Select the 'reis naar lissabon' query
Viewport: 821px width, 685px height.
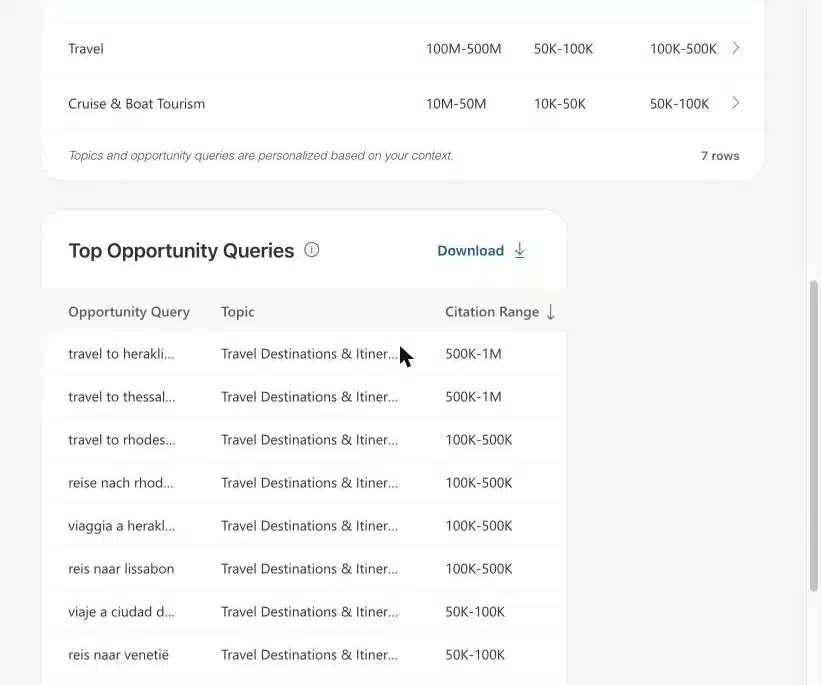click(x=121, y=569)
